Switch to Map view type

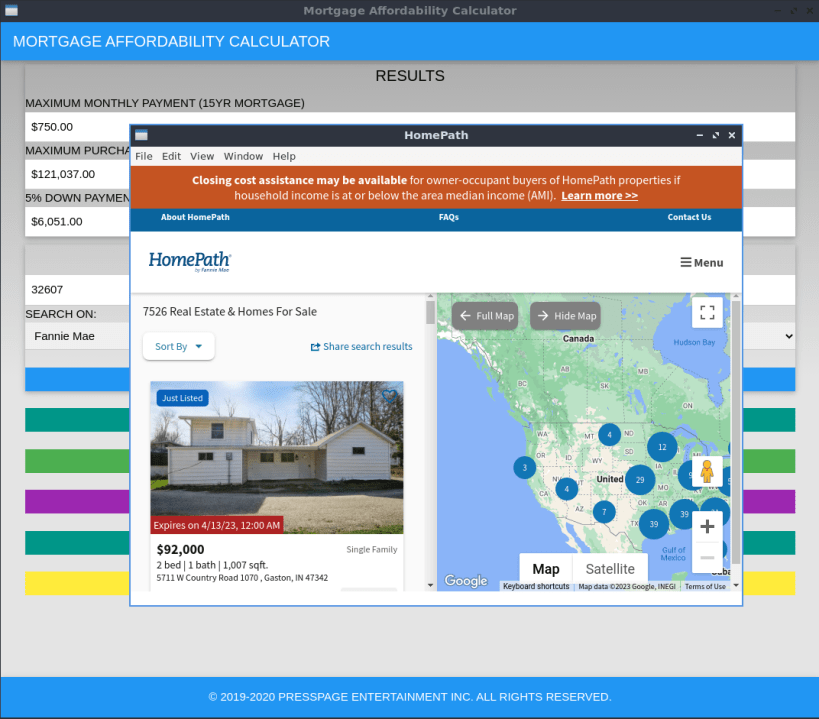(546, 569)
